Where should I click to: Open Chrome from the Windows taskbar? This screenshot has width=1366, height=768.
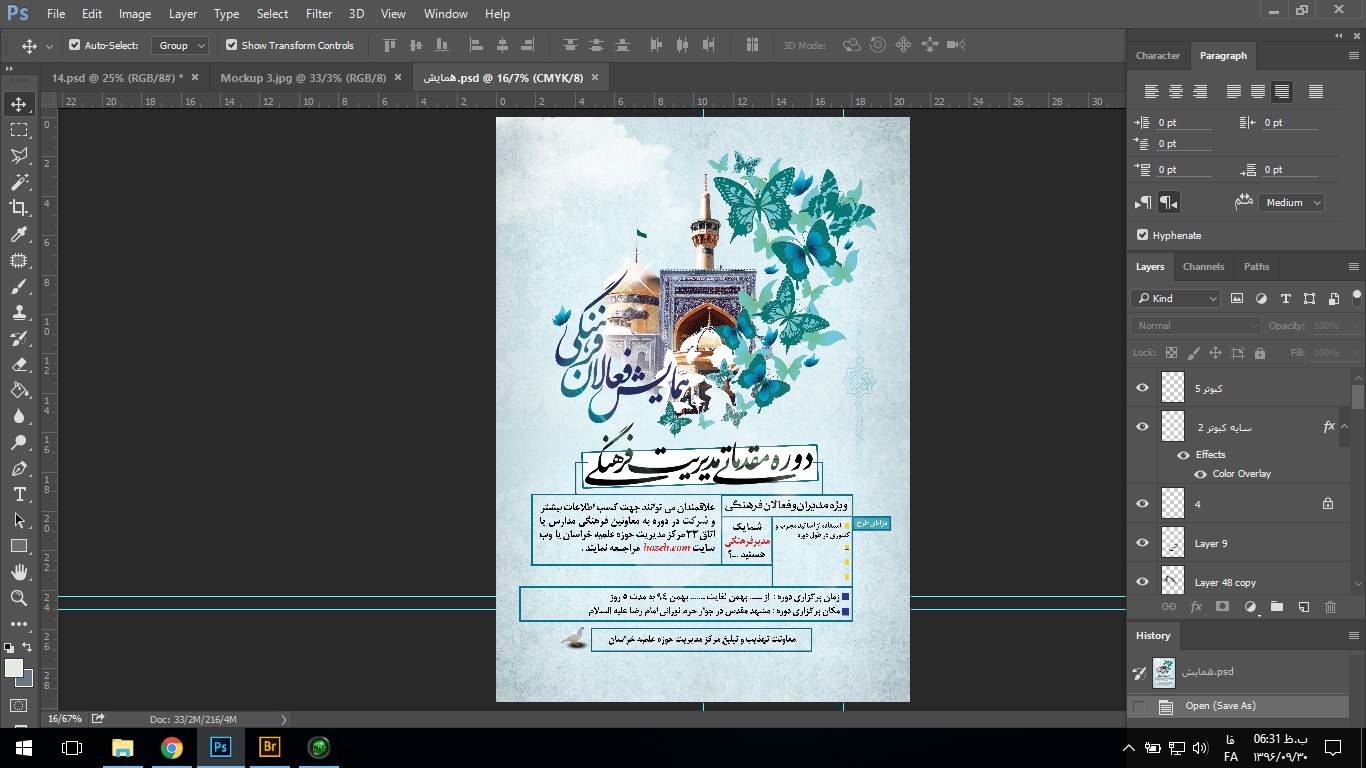click(172, 747)
